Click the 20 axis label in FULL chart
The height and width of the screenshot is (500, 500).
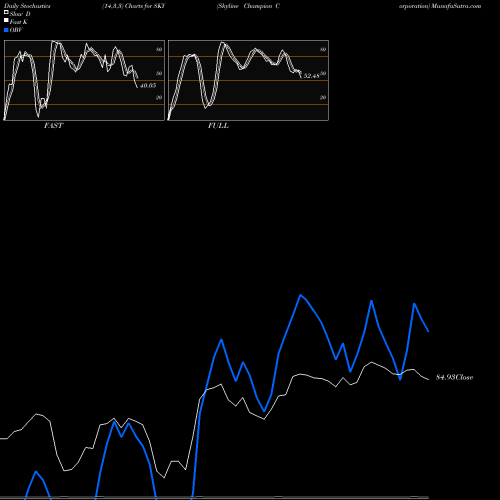tap(323, 97)
